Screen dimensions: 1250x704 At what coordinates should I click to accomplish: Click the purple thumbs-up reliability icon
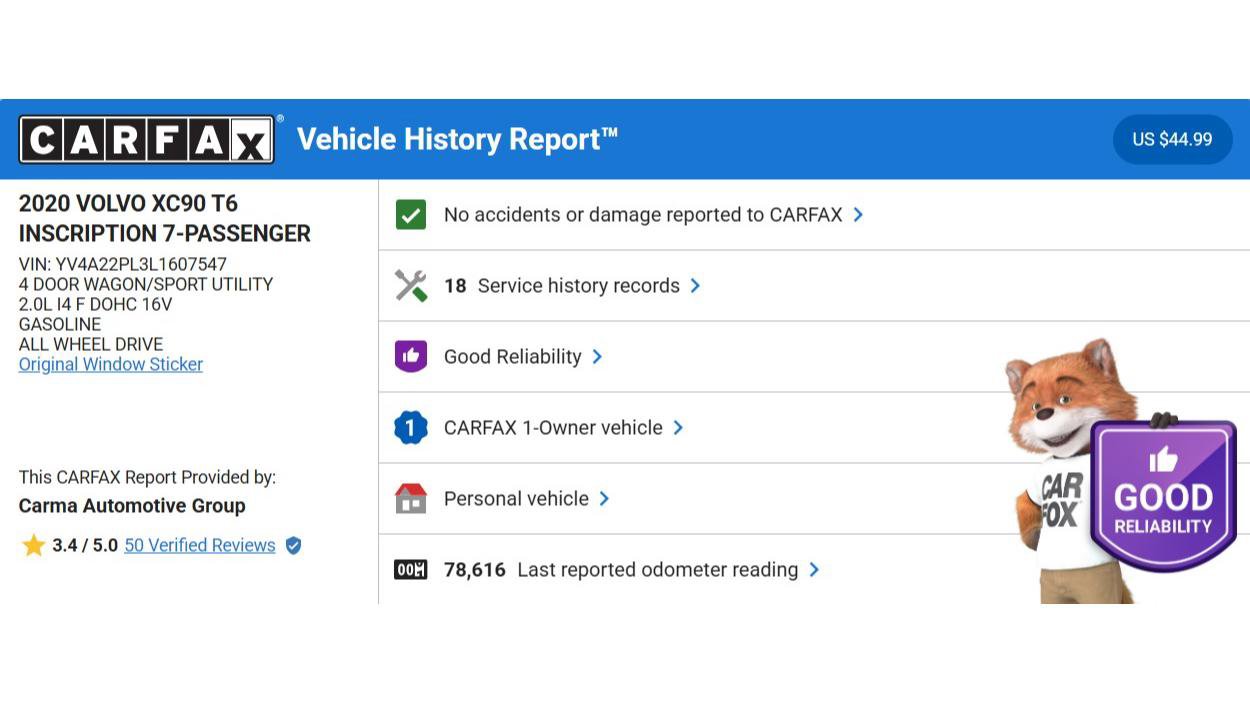coord(411,357)
